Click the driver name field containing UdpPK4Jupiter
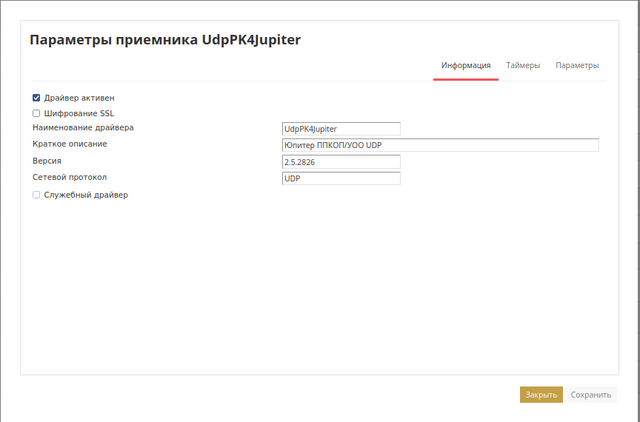The height and width of the screenshot is (422, 640). tap(341, 128)
